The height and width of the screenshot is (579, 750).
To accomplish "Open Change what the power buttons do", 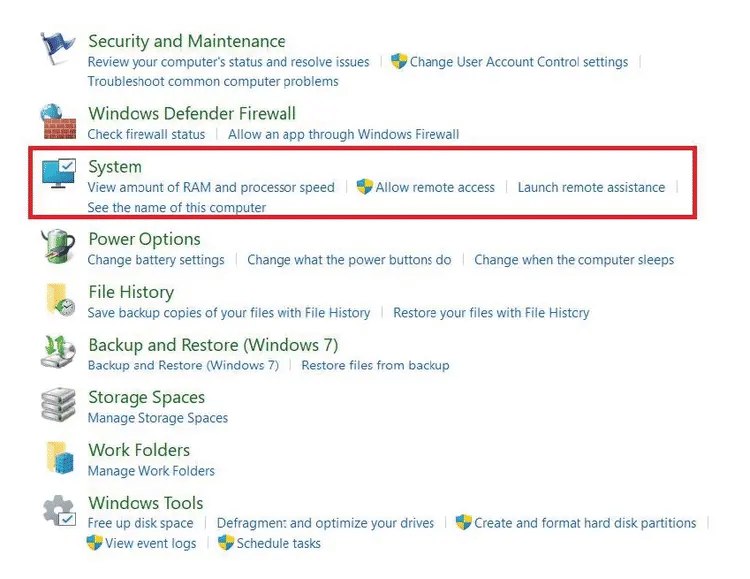I will click(x=349, y=260).
